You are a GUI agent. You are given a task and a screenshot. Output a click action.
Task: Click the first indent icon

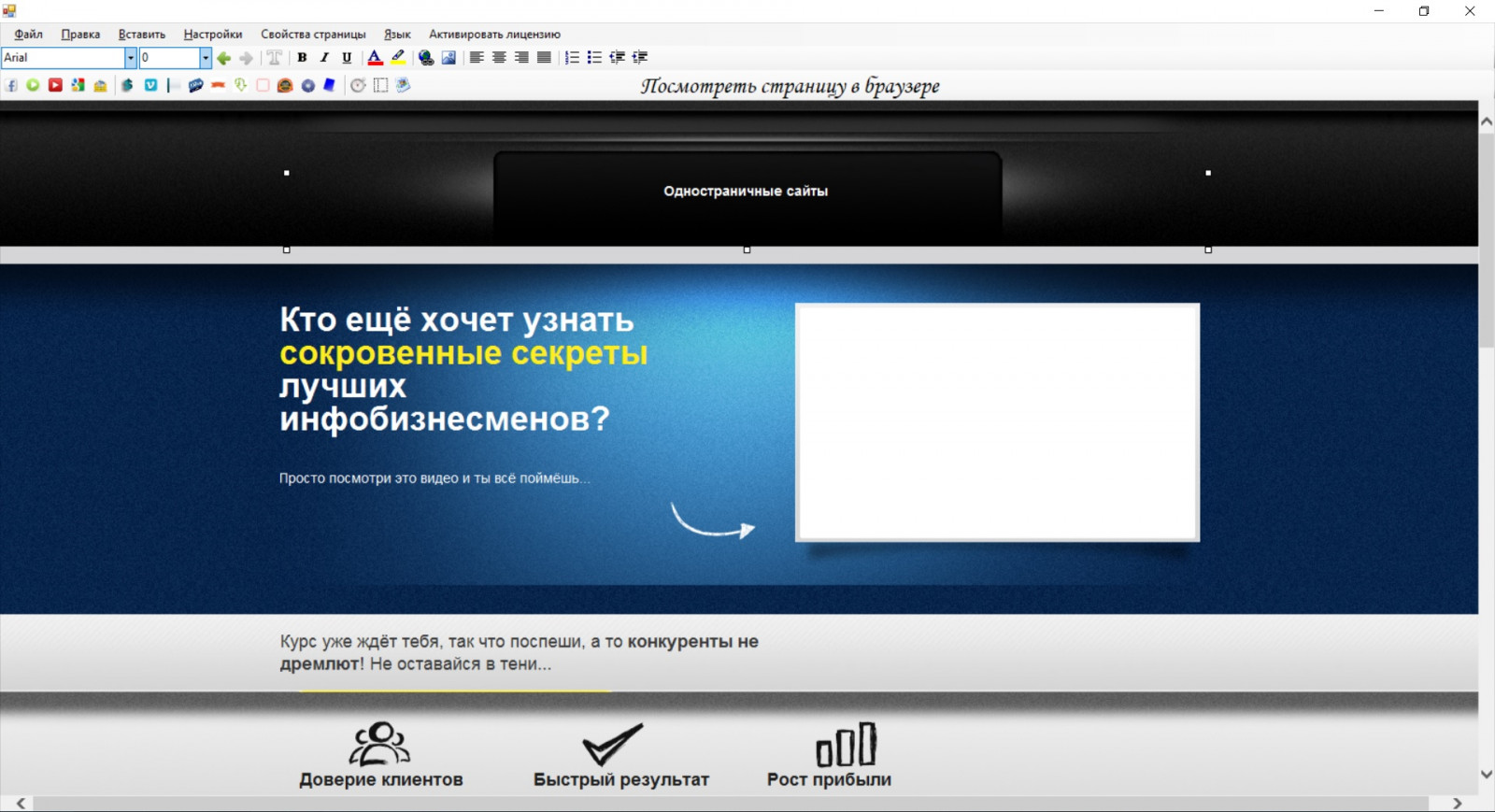(618, 58)
